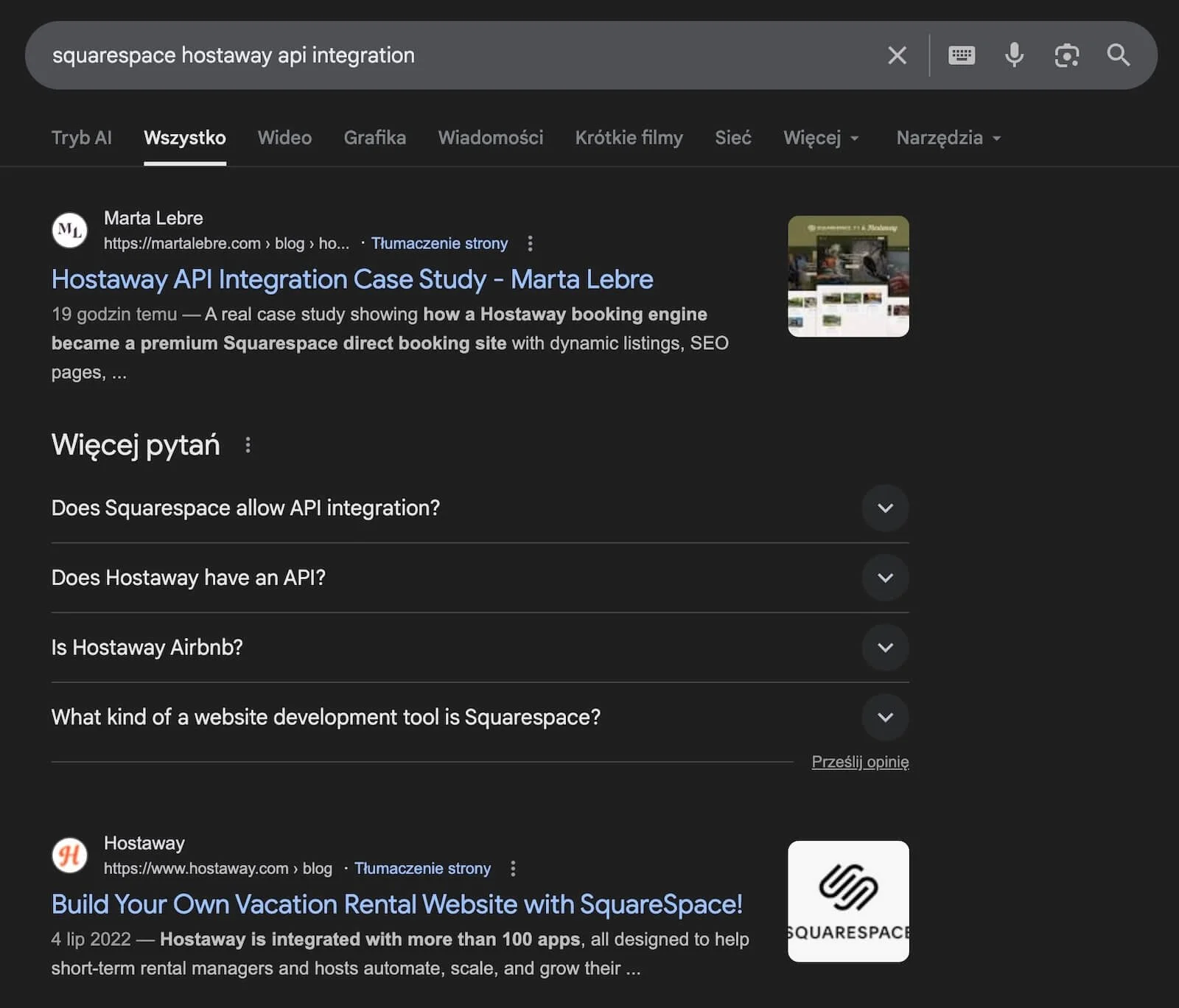
Task: Go to the Grafika tab
Action: pyautogui.click(x=374, y=138)
